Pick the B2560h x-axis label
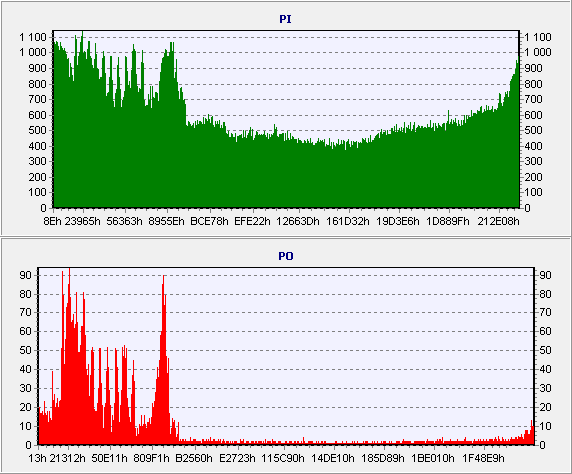Screen dimensions: 572x474 [x=194, y=458]
